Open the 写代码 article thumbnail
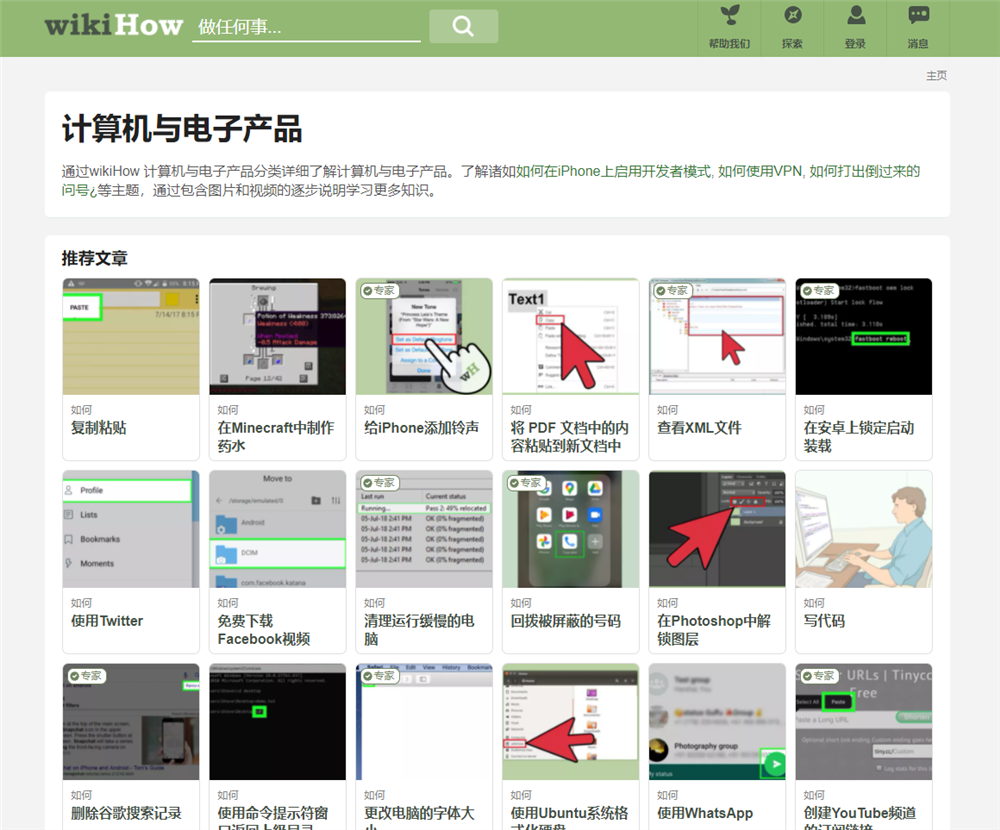Screen dimensions: 1000x830 864,529
